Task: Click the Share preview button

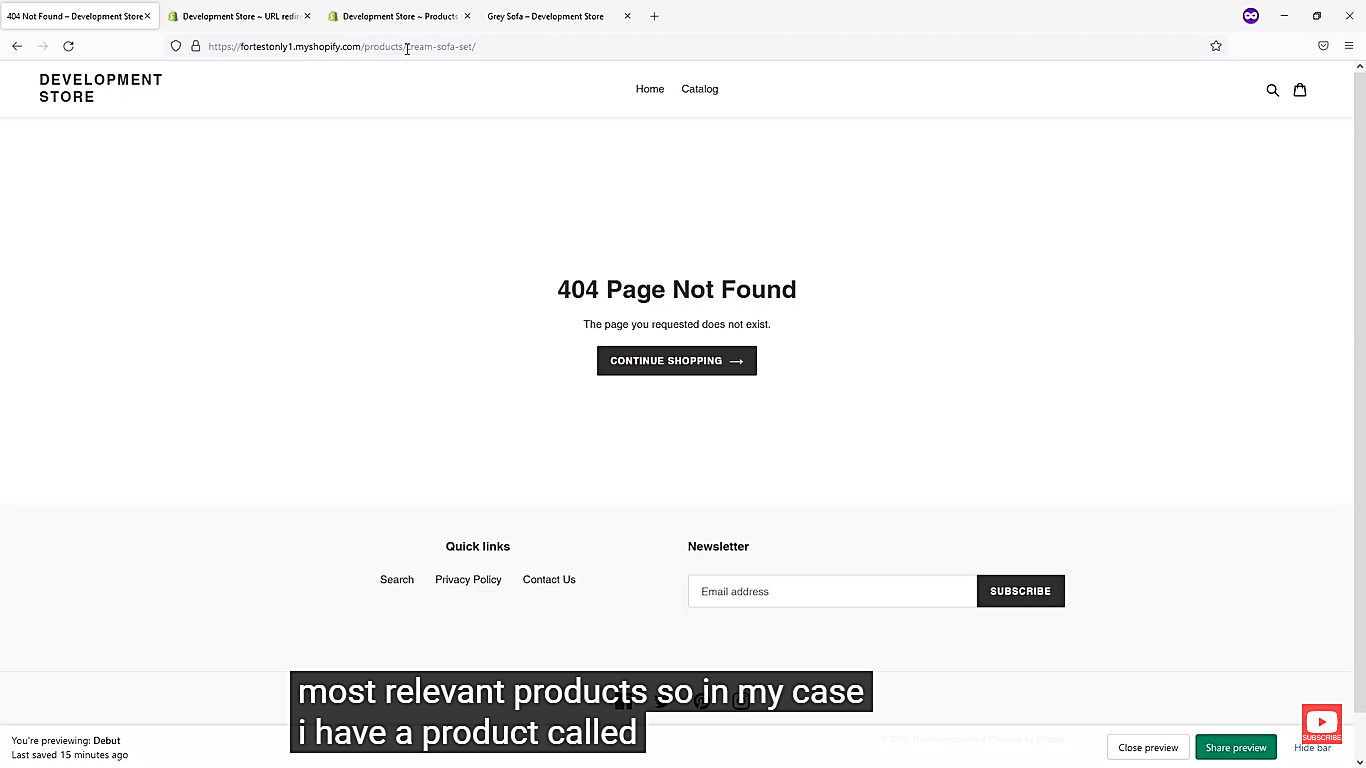Action: [x=1236, y=748]
